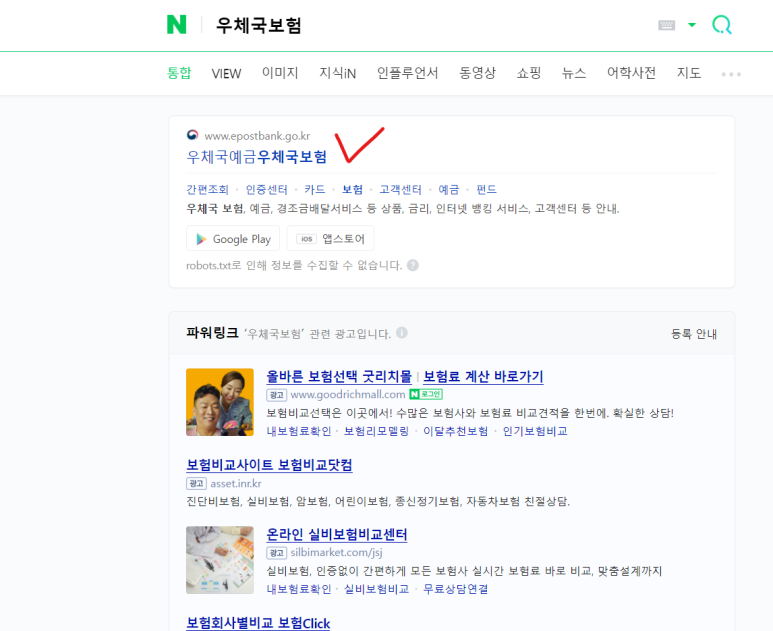Open the 등록 안내 link

coord(694,334)
